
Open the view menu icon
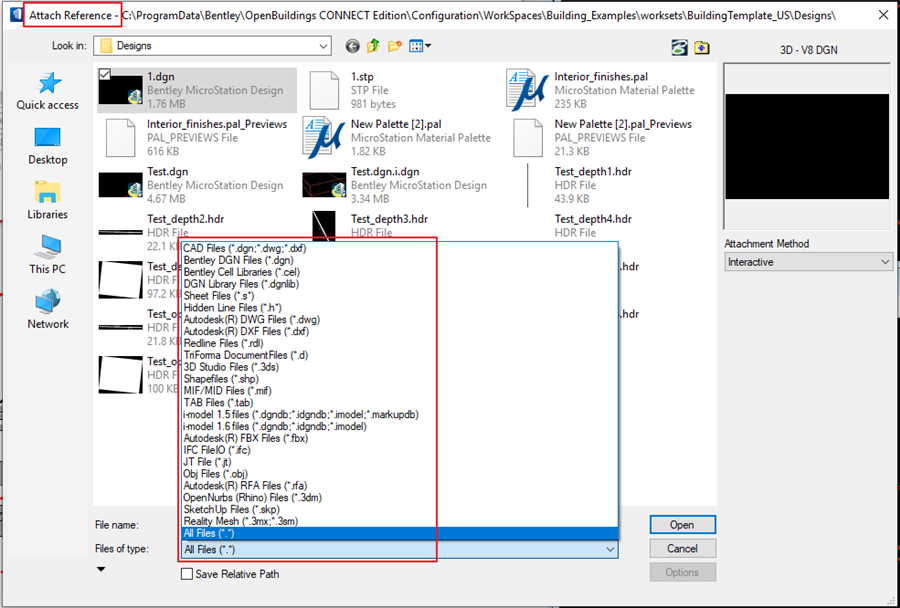420,46
